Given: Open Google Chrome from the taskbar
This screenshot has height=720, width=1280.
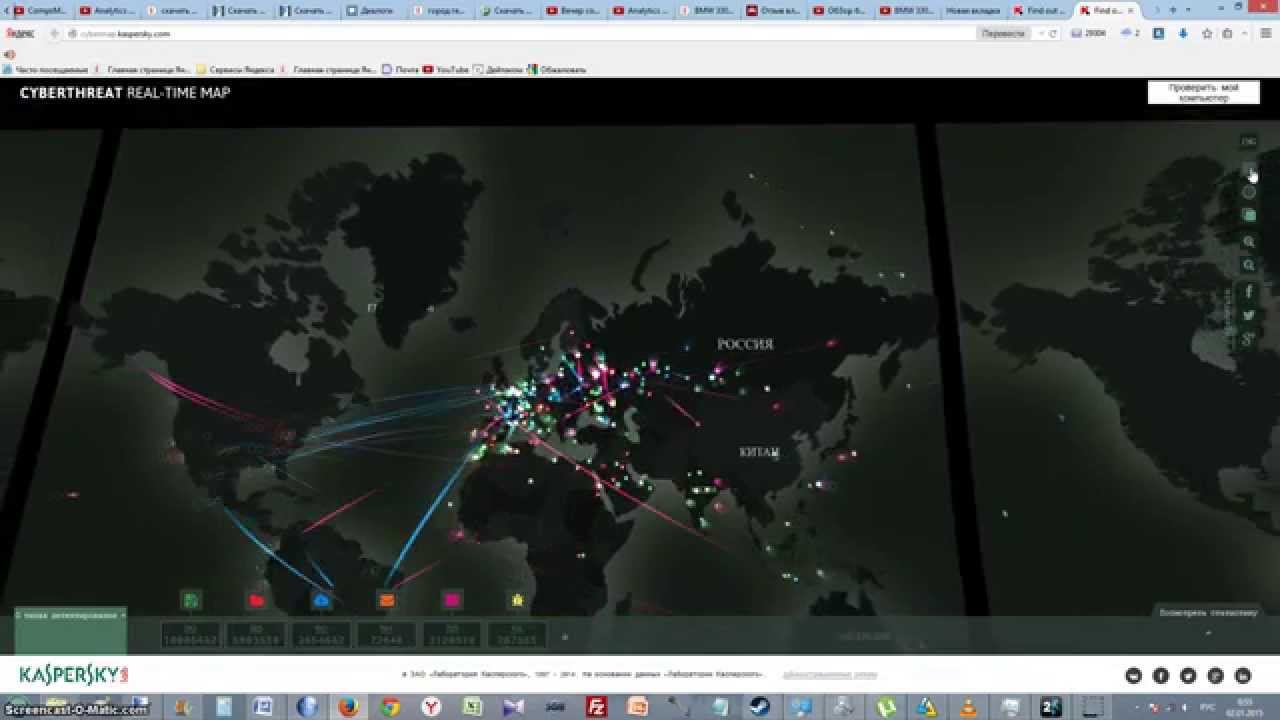Looking at the screenshot, I should coord(390,707).
